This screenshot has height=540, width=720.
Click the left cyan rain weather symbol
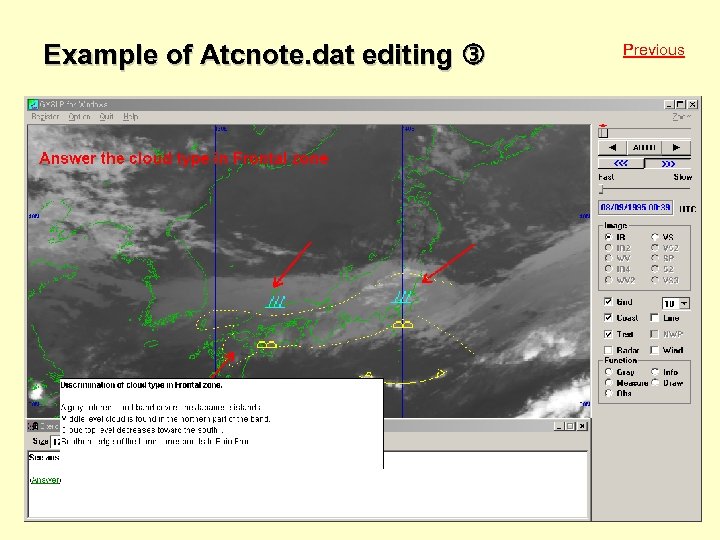click(x=276, y=302)
